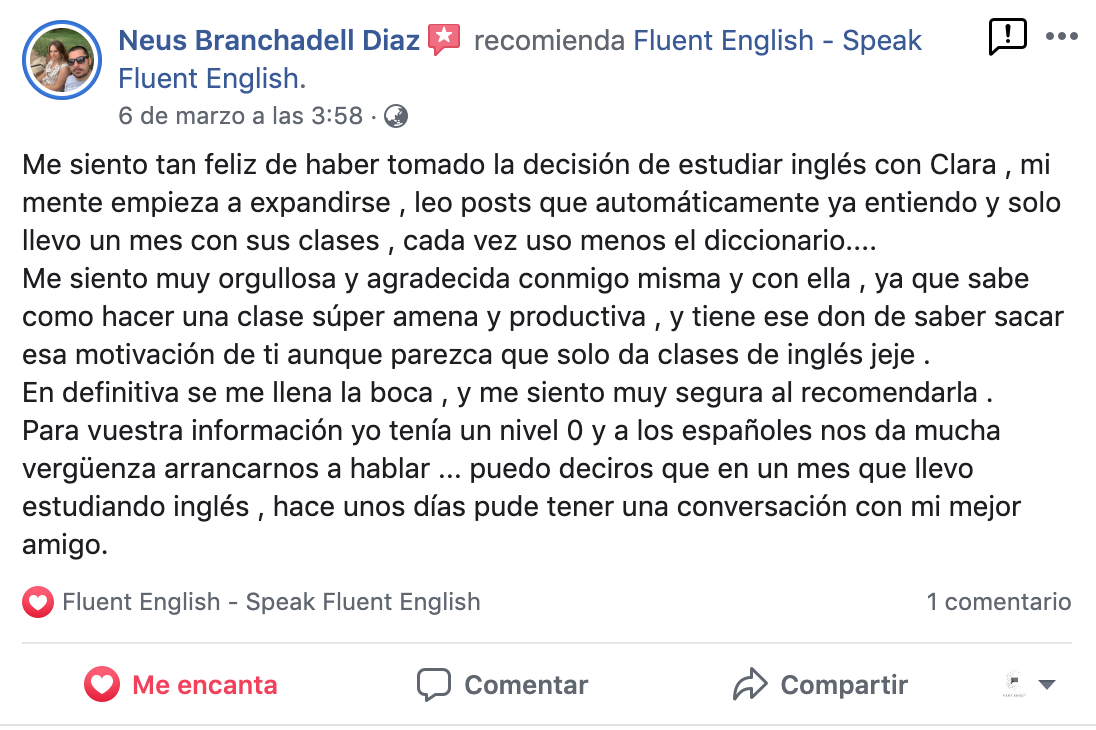Image resolution: width=1096 pixels, height=730 pixels.
Task: Click the review text body
Action: click(x=545, y=355)
